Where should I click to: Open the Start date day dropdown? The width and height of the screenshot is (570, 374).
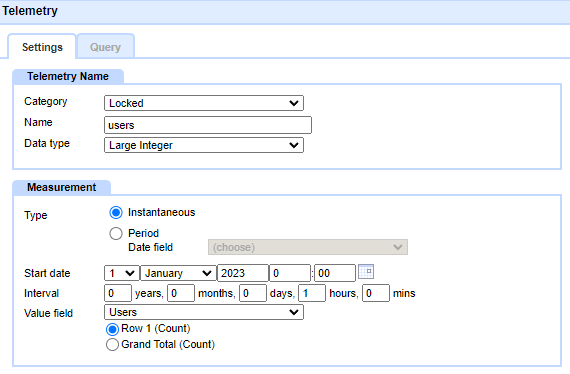tap(122, 273)
